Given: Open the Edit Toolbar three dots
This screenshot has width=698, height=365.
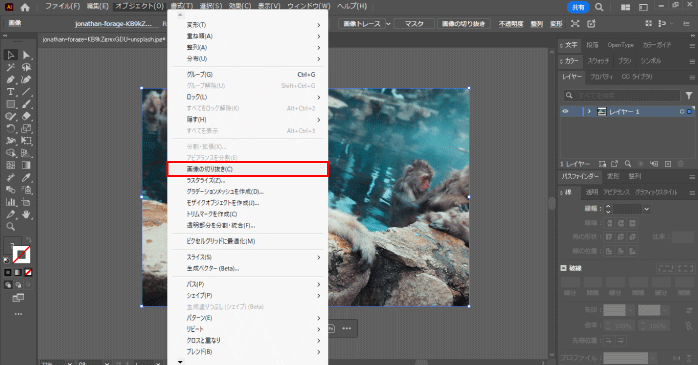Looking at the screenshot, I should (18, 314).
